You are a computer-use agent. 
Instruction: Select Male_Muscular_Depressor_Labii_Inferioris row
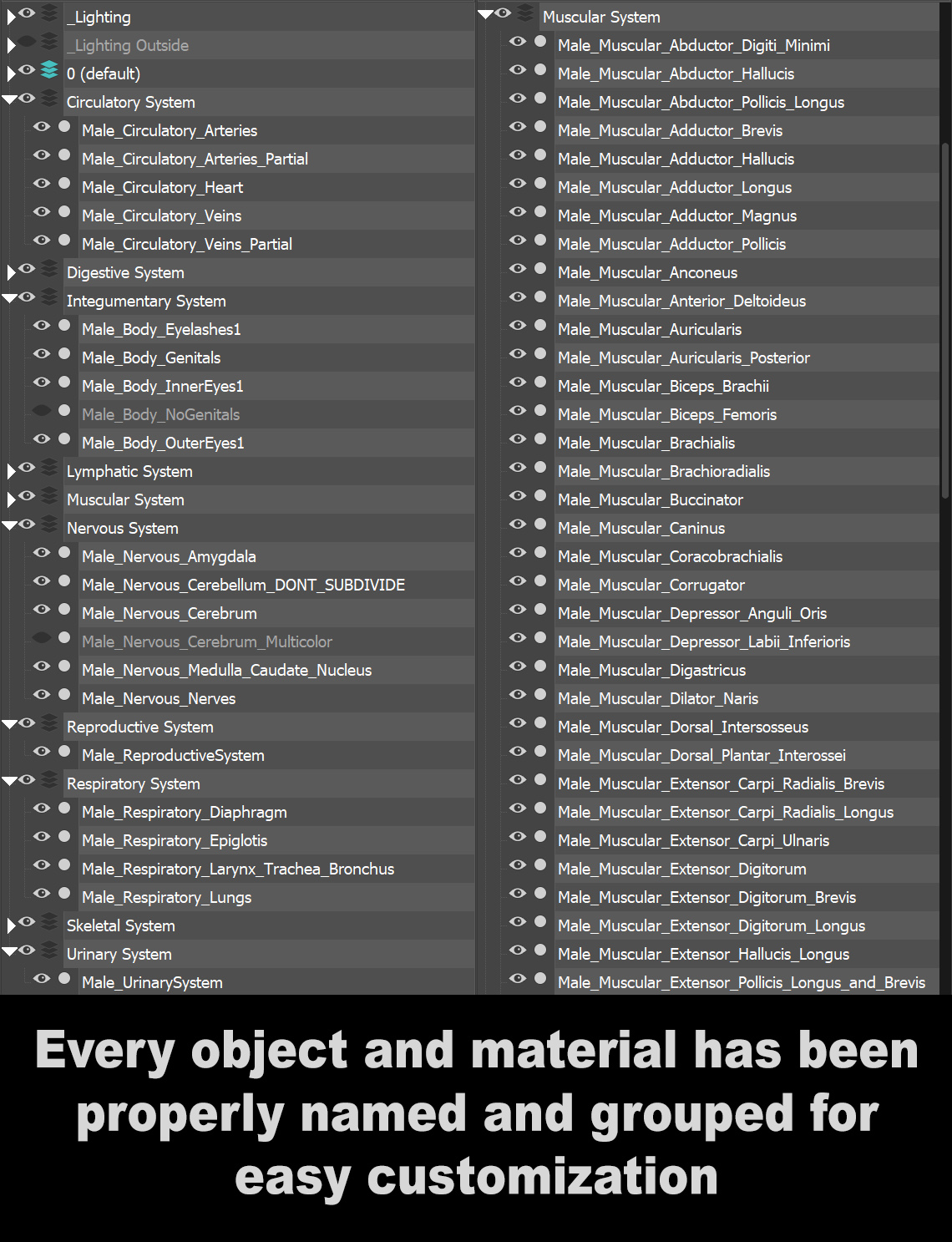[747, 641]
